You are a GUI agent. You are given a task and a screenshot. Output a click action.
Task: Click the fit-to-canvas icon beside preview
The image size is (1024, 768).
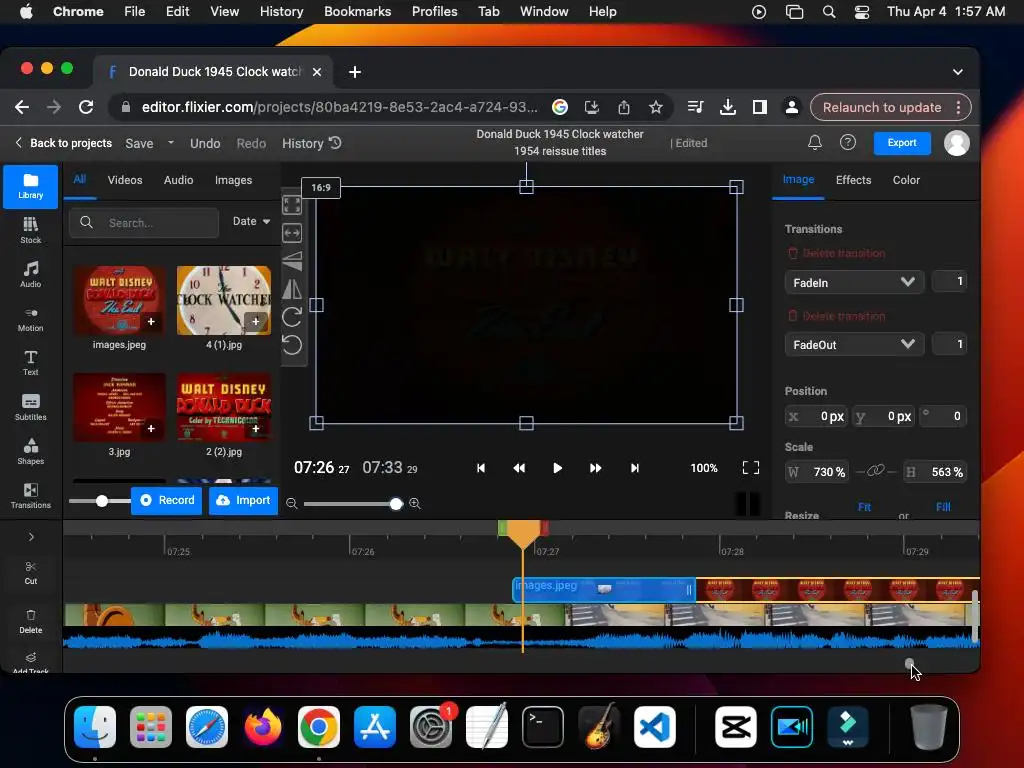coord(292,205)
